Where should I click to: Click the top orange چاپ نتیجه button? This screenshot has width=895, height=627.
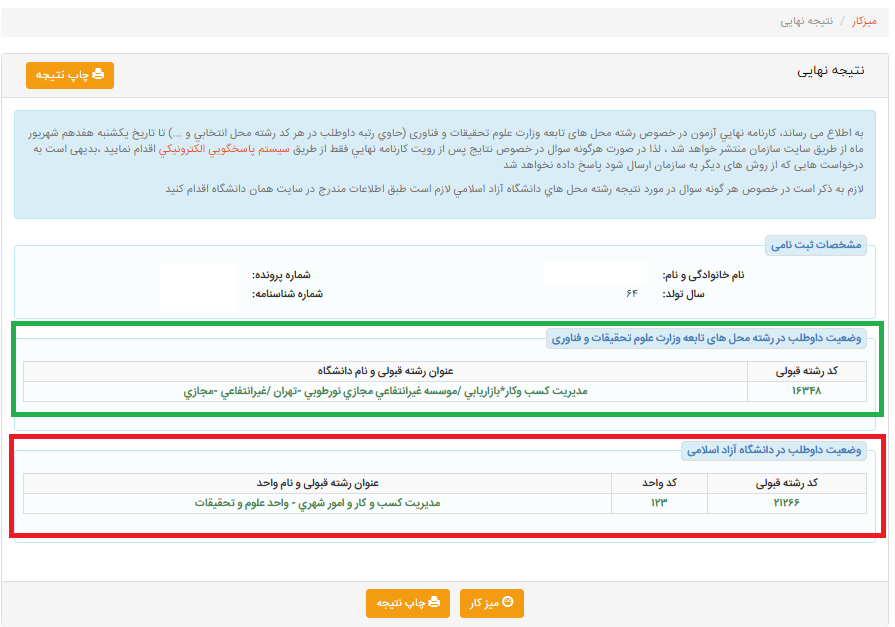[70, 75]
